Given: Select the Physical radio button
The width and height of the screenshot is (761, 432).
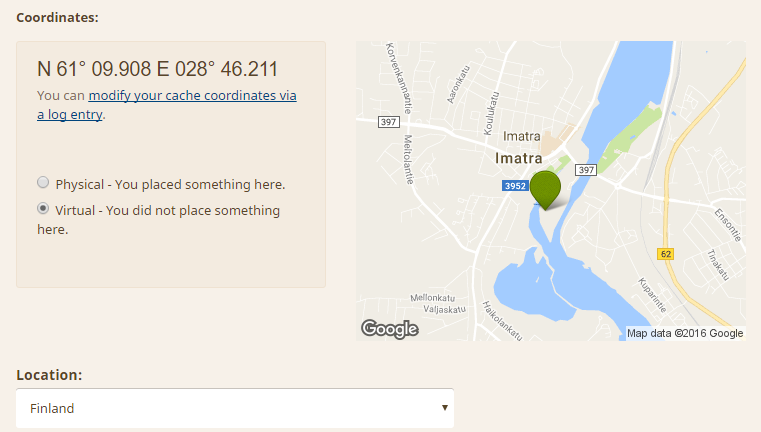Looking at the screenshot, I should tap(43, 183).
